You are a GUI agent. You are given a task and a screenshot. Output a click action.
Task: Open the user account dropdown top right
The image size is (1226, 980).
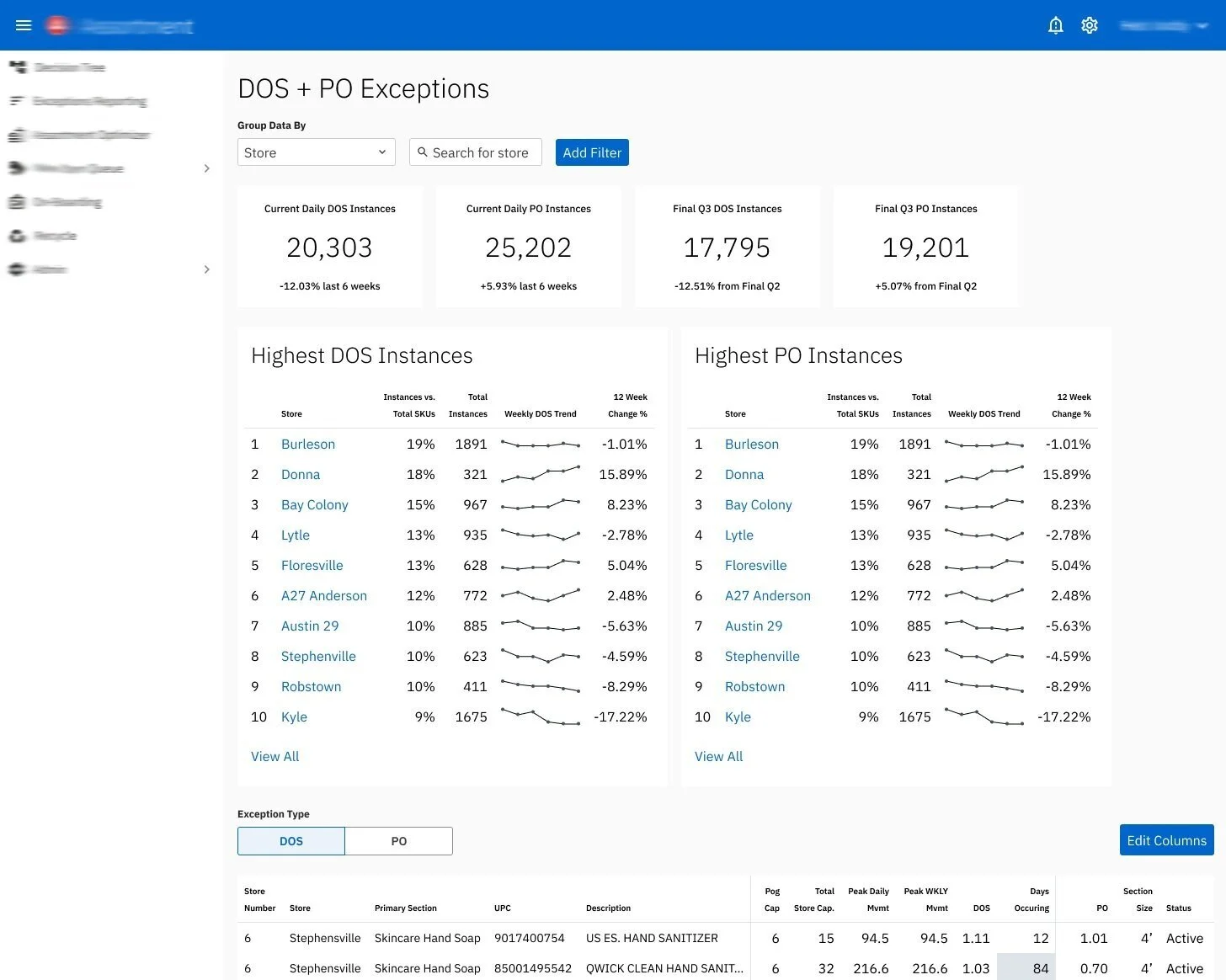[x=1165, y=25]
